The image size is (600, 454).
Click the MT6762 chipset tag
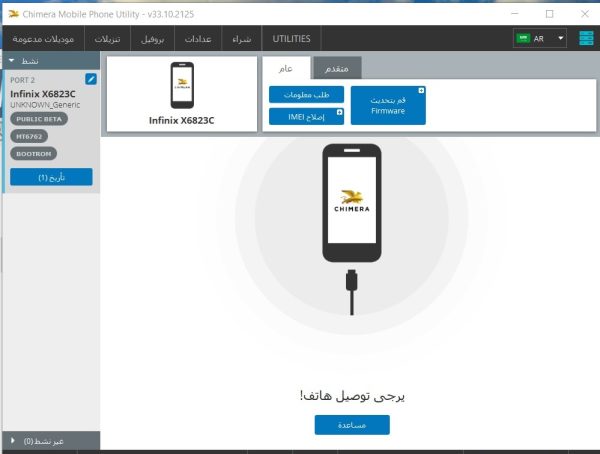click(29, 136)
